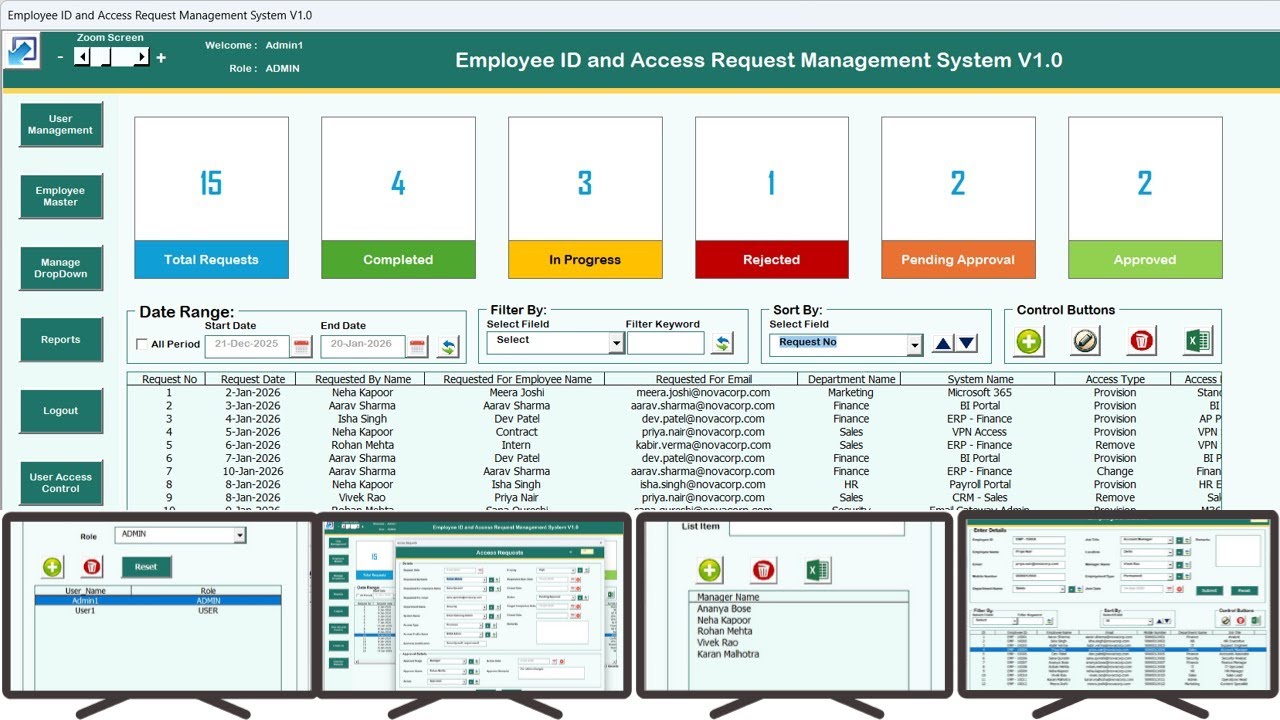Click Intern cell in request 5 row

pyautogui.click(x=516, y=445)
